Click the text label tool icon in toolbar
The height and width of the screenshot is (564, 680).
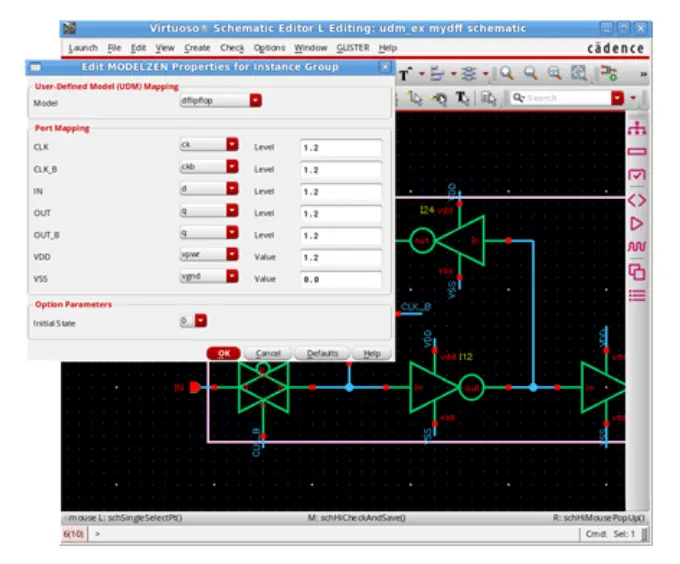click(404, 75)
